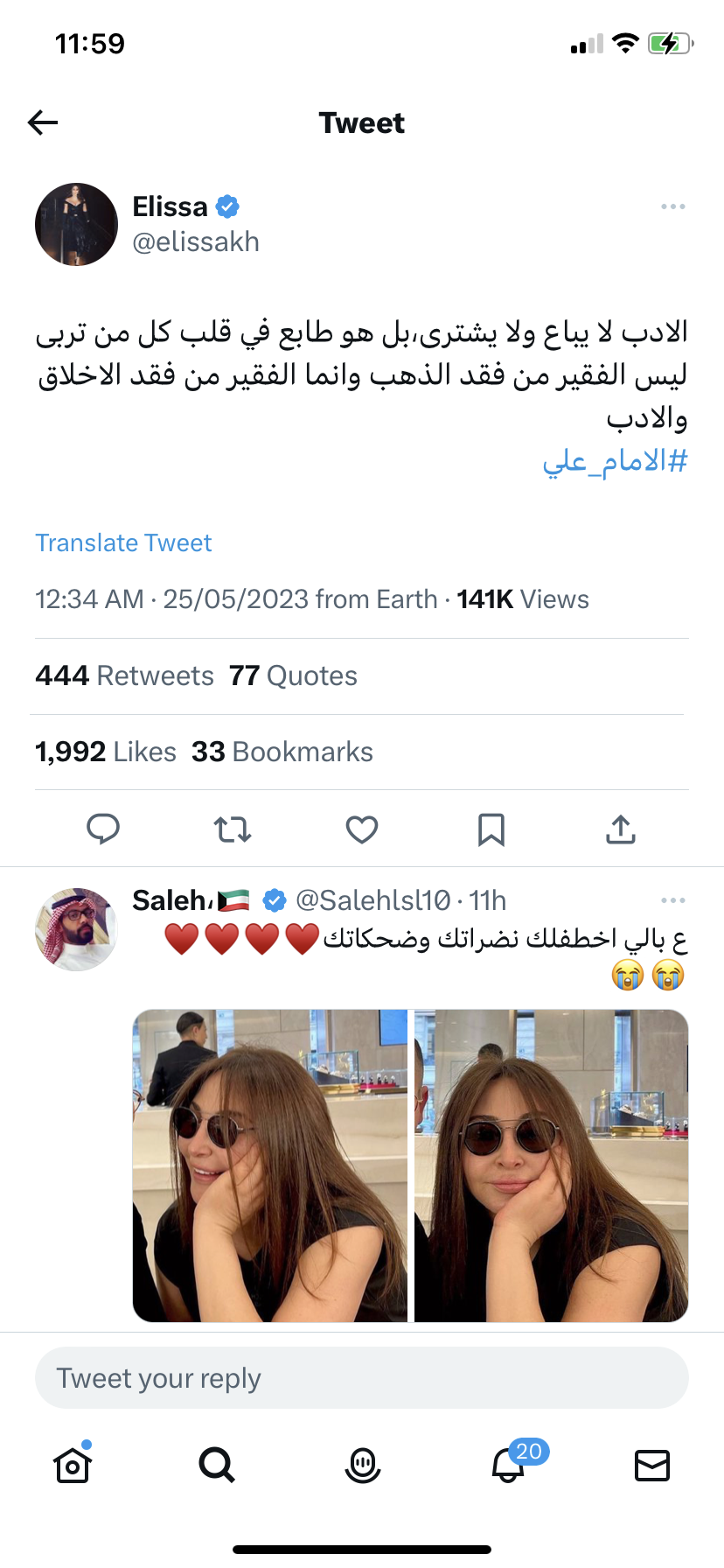
Task: Tap the retweet icon
Action: click(233, 829)
